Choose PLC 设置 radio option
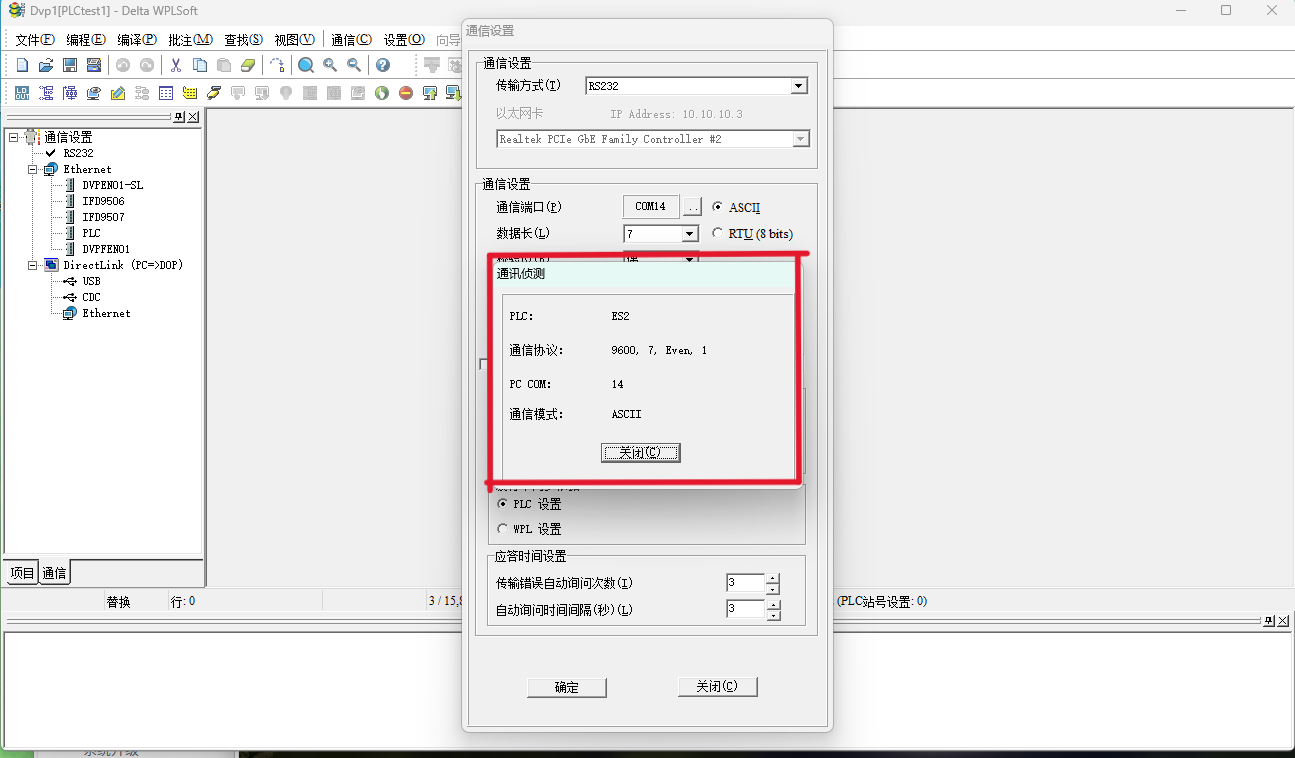This screenshot has height=758, width=1295. [503, 504]
